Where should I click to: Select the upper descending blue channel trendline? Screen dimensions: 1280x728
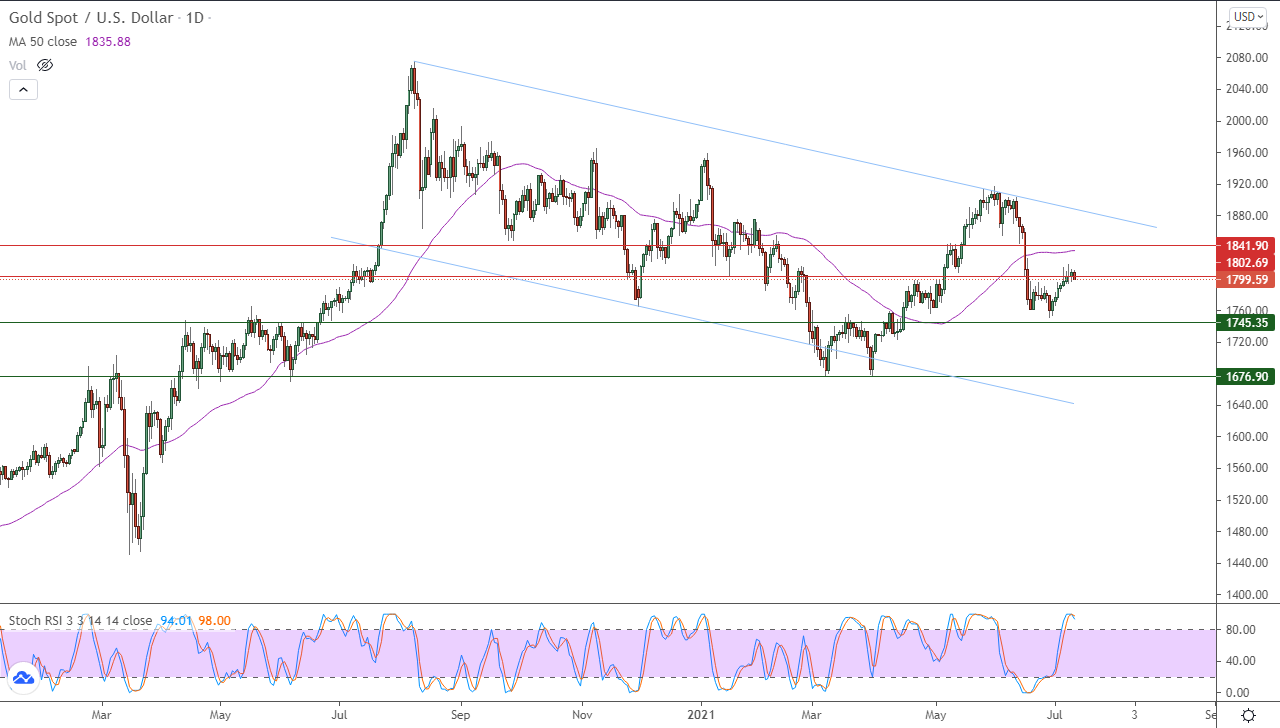(x=786, y=145)
